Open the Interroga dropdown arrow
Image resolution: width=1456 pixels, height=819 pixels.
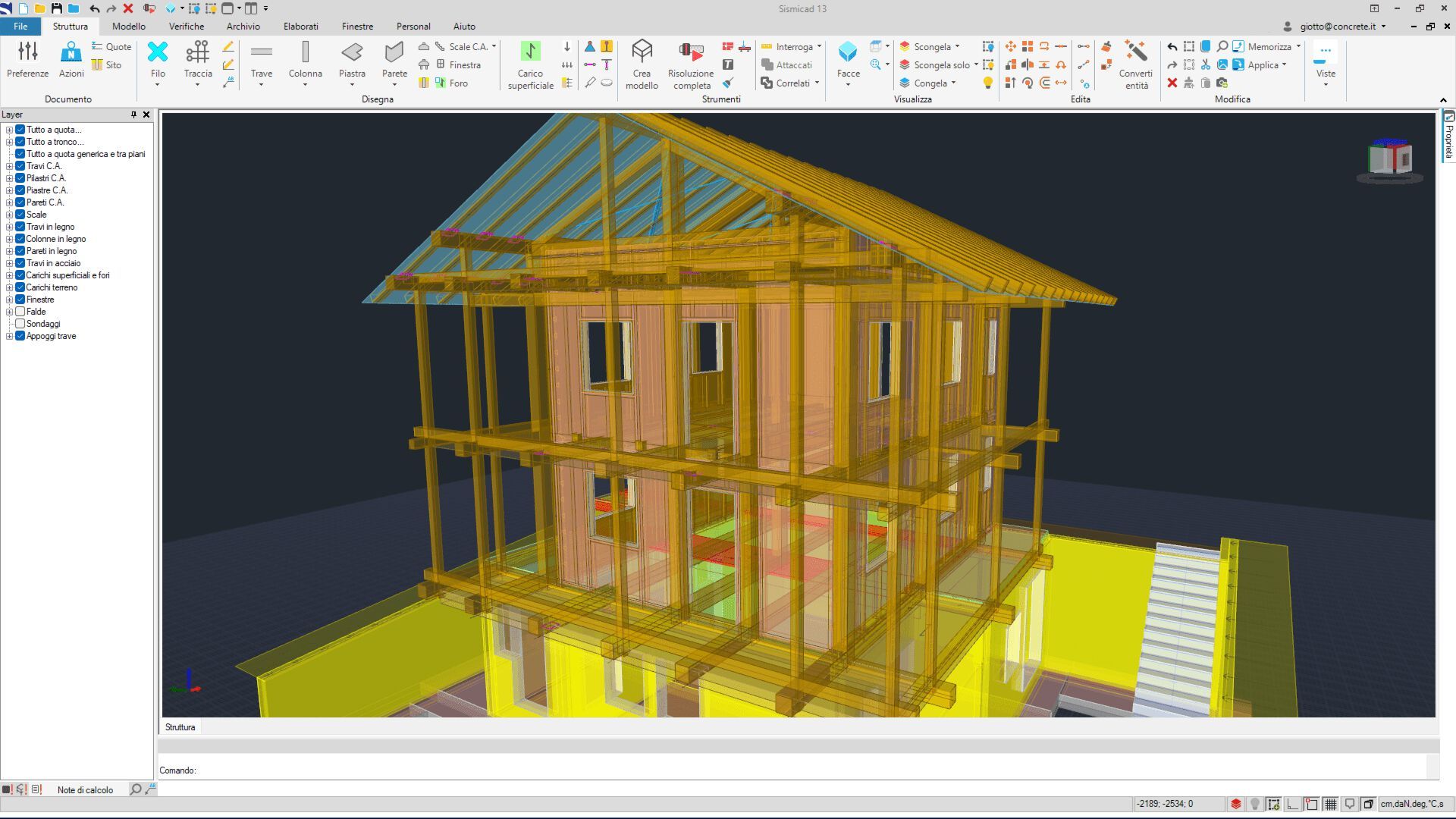pos(819,47)
